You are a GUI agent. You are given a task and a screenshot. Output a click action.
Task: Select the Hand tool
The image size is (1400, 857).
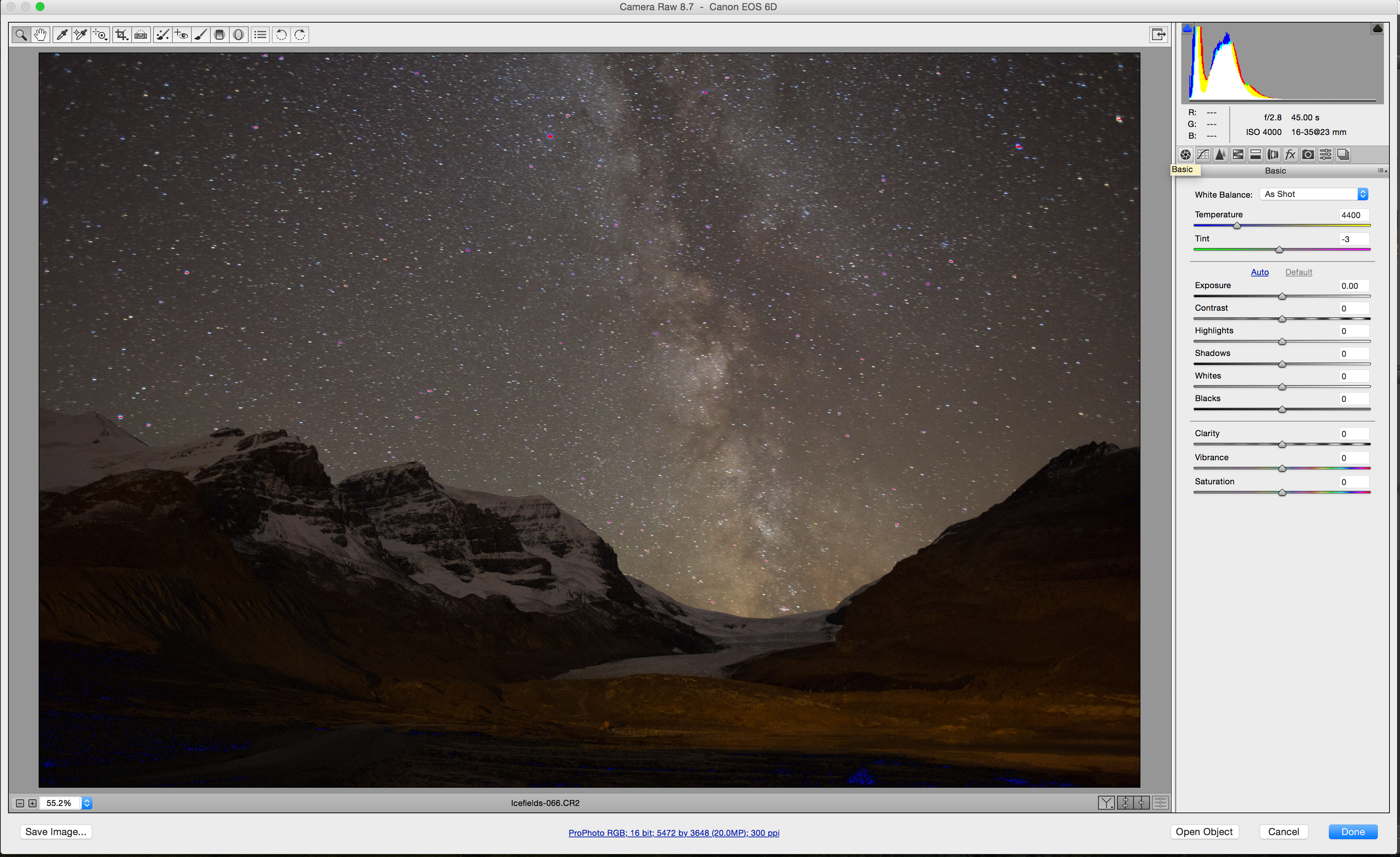click(x=40, y=35)
